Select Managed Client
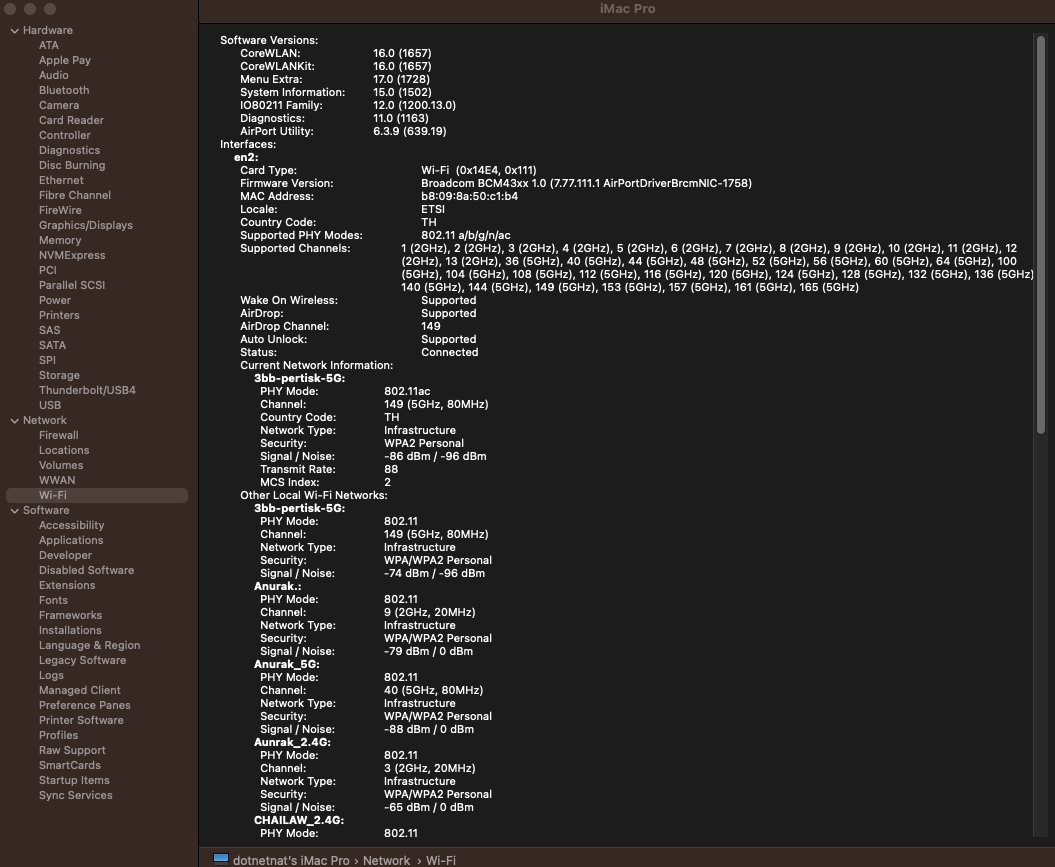The width and height of the screenshot is (1055, 867). click(x=79, y=690)
